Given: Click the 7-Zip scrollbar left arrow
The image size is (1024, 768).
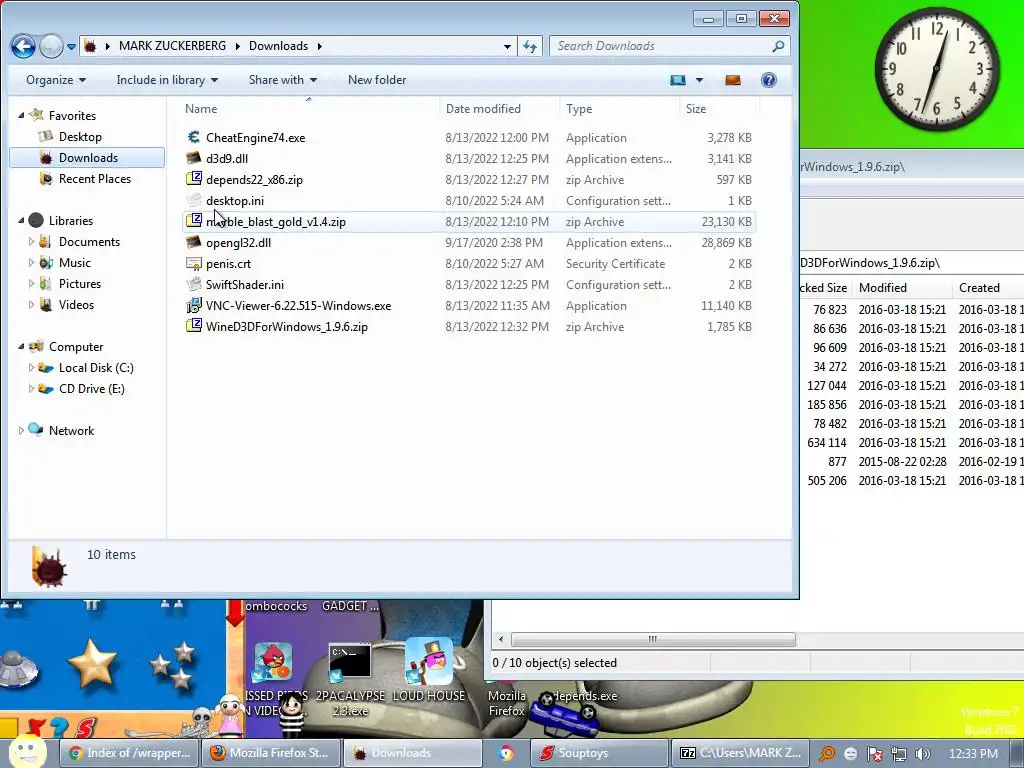Looking at the screenshot, I should point(501,639).
